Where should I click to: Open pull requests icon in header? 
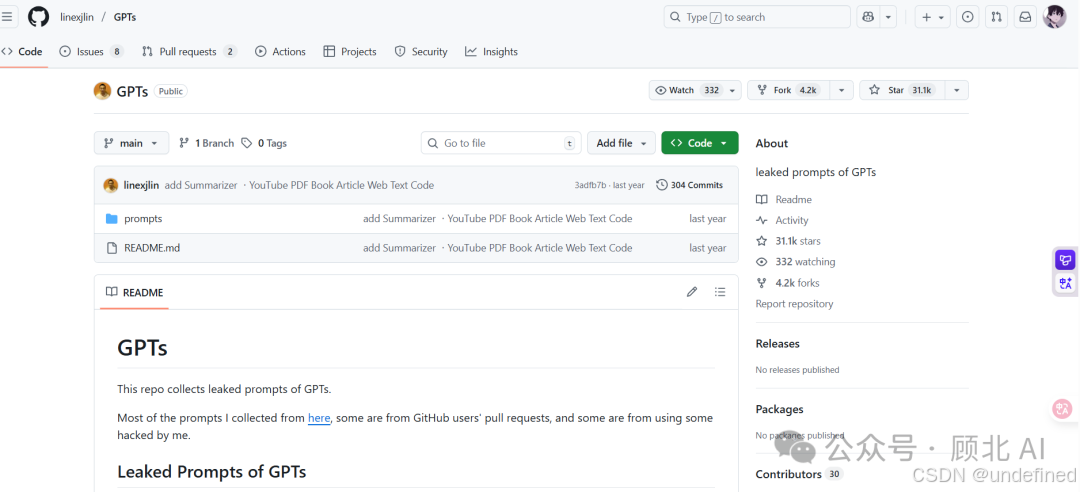996,17
